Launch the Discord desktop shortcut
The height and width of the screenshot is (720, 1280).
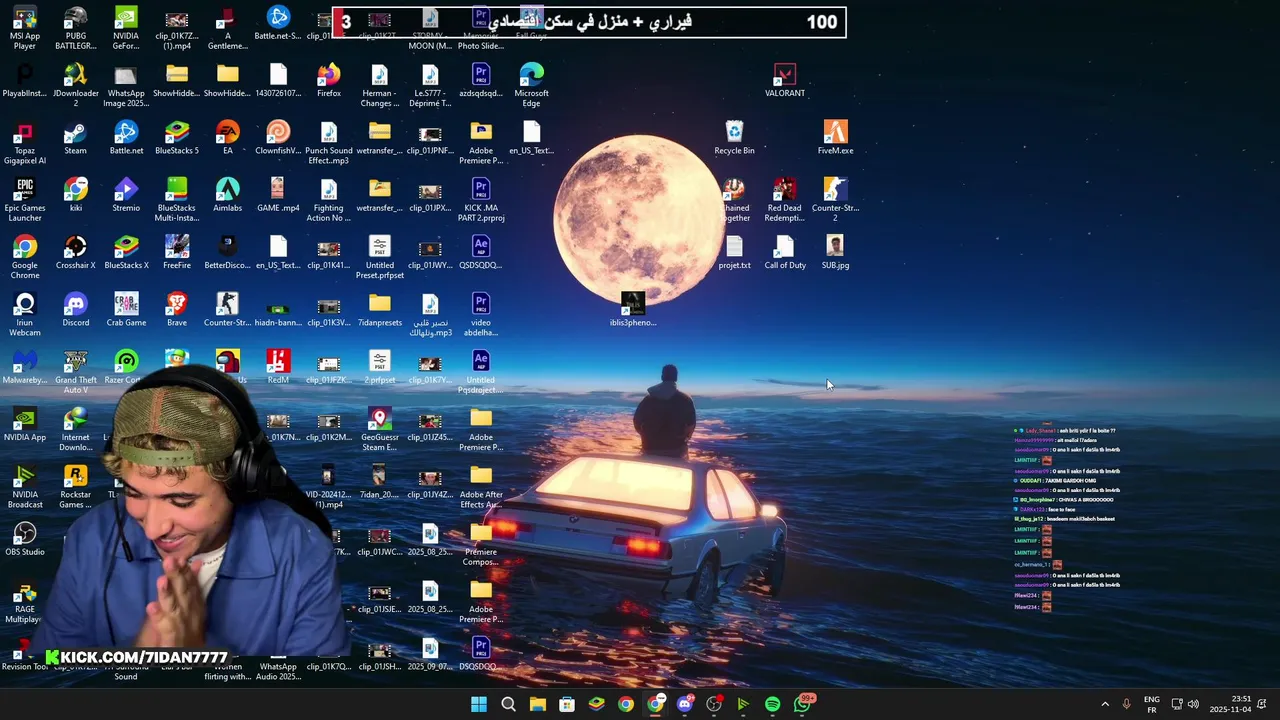[x=76, y=309]
